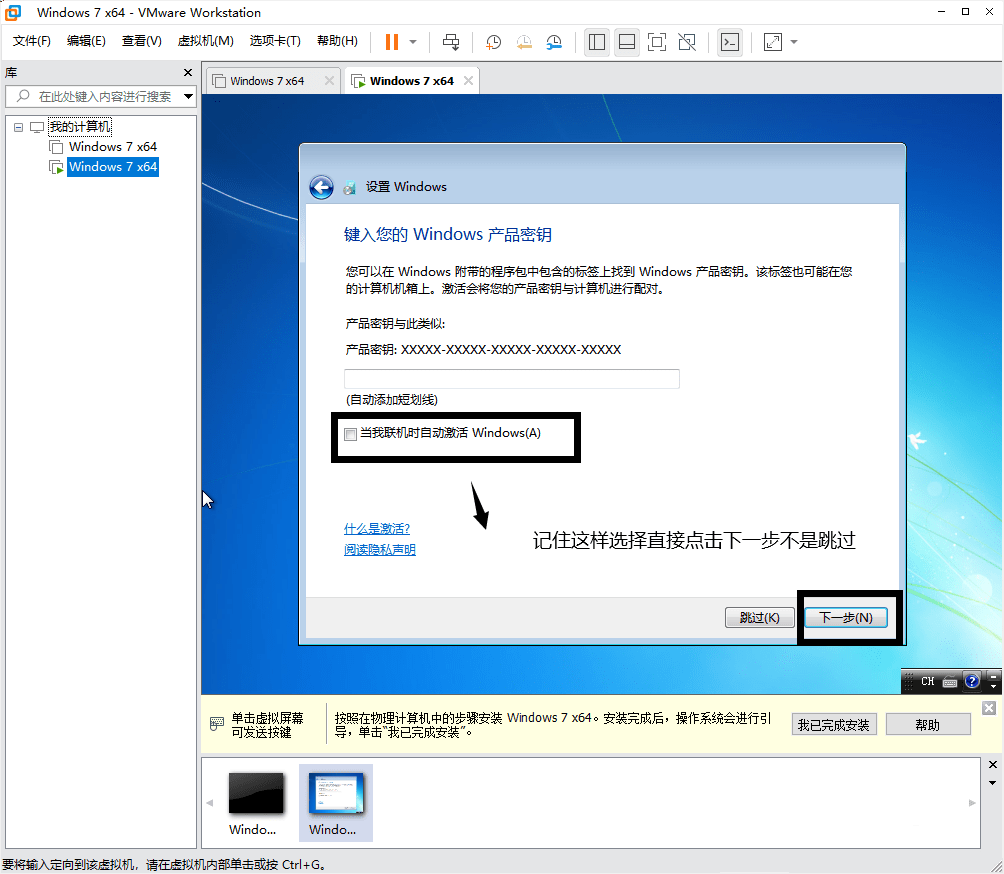Open the 帮助(H) menu
The height and width of the screenshot is (874, 1004).
click(x=337, y=41)
